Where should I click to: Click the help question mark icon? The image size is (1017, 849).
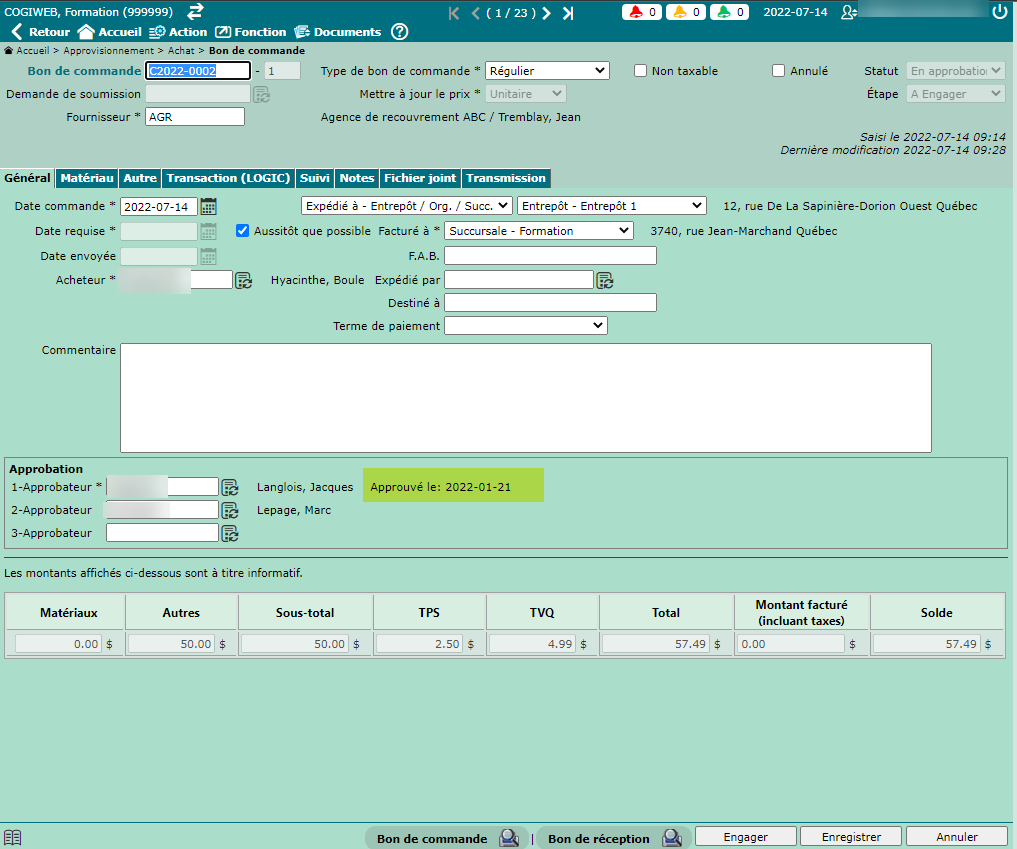399,32
